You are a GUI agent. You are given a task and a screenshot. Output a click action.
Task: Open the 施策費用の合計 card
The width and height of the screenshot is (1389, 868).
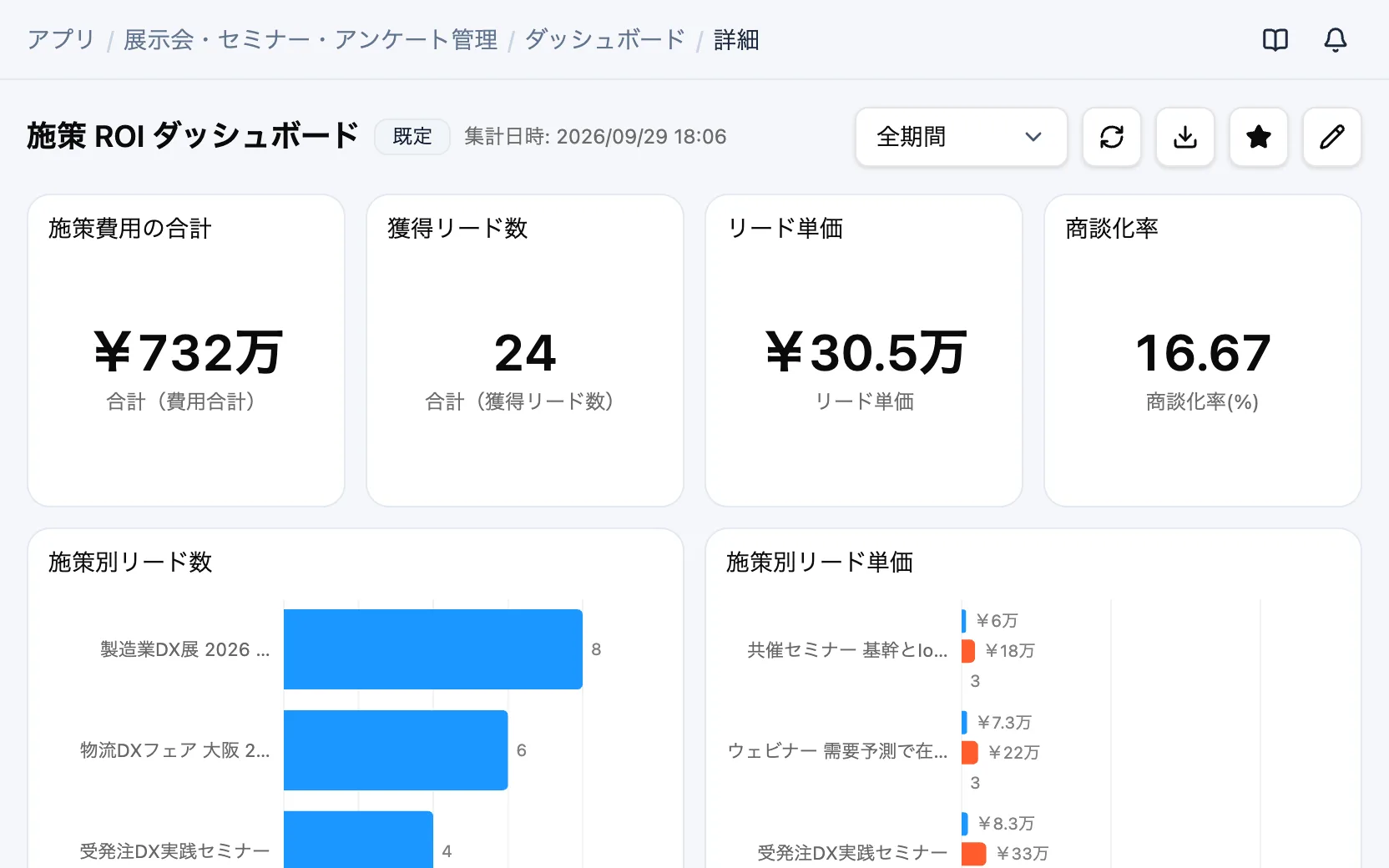click(186, 351)
